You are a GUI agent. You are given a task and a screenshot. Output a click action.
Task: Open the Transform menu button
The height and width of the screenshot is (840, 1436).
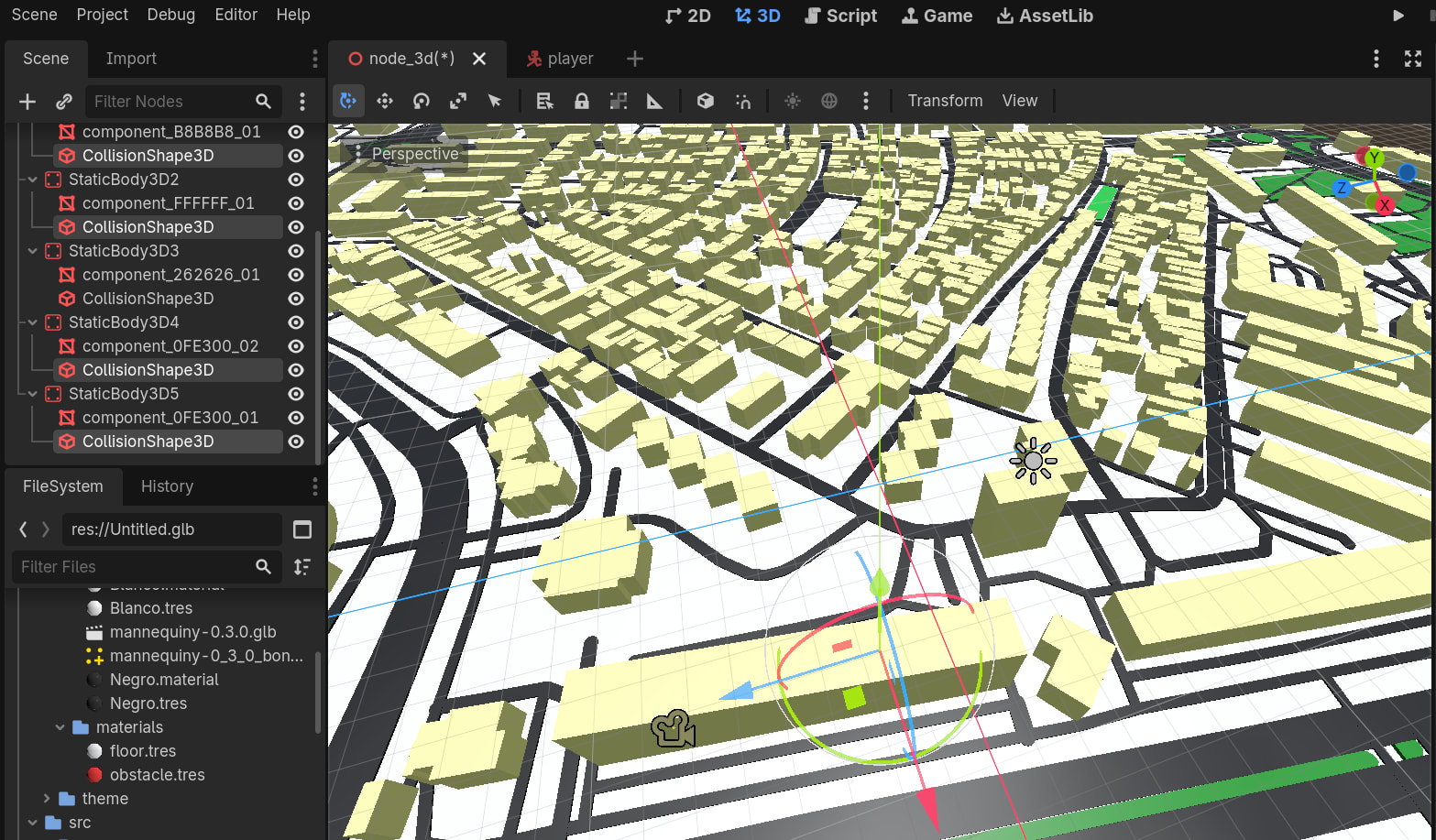[945, 101]
